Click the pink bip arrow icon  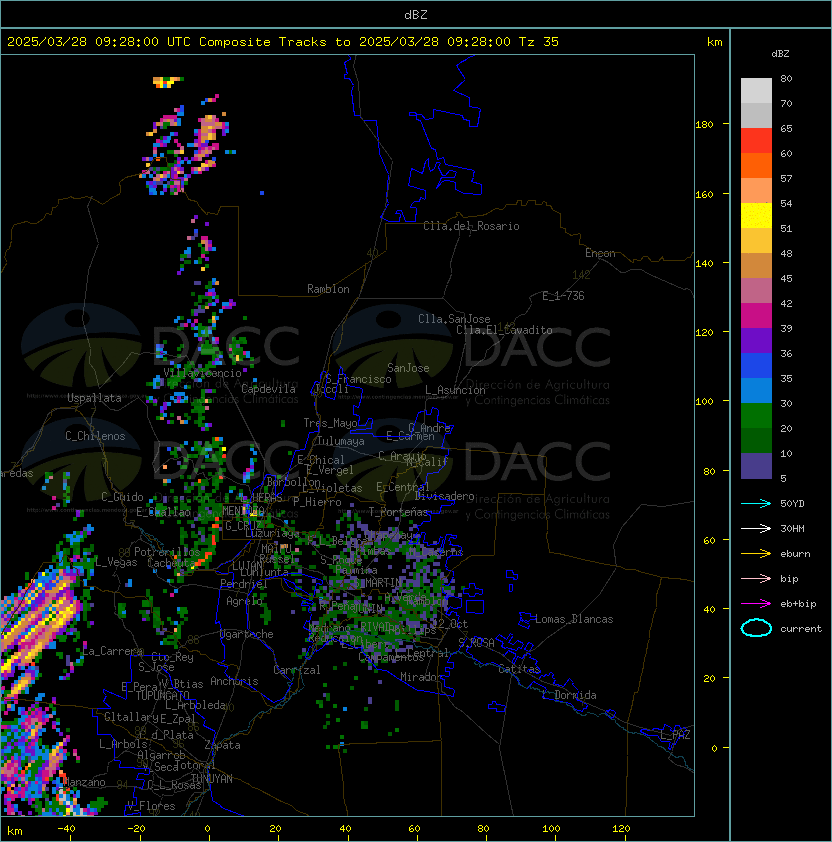pyautogui.click(x=756, y=579)
